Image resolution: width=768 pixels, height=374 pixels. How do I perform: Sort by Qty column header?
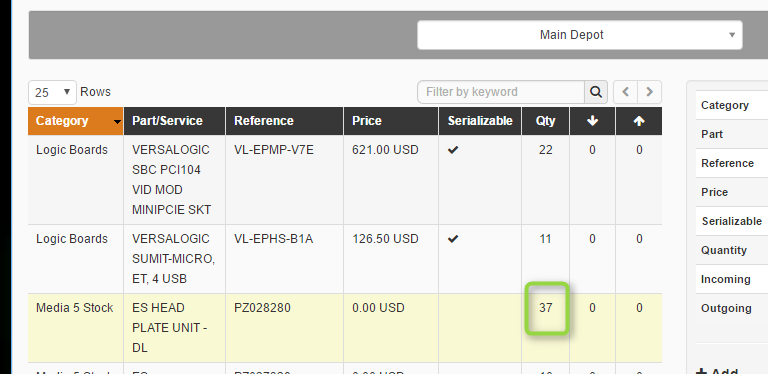546,121
